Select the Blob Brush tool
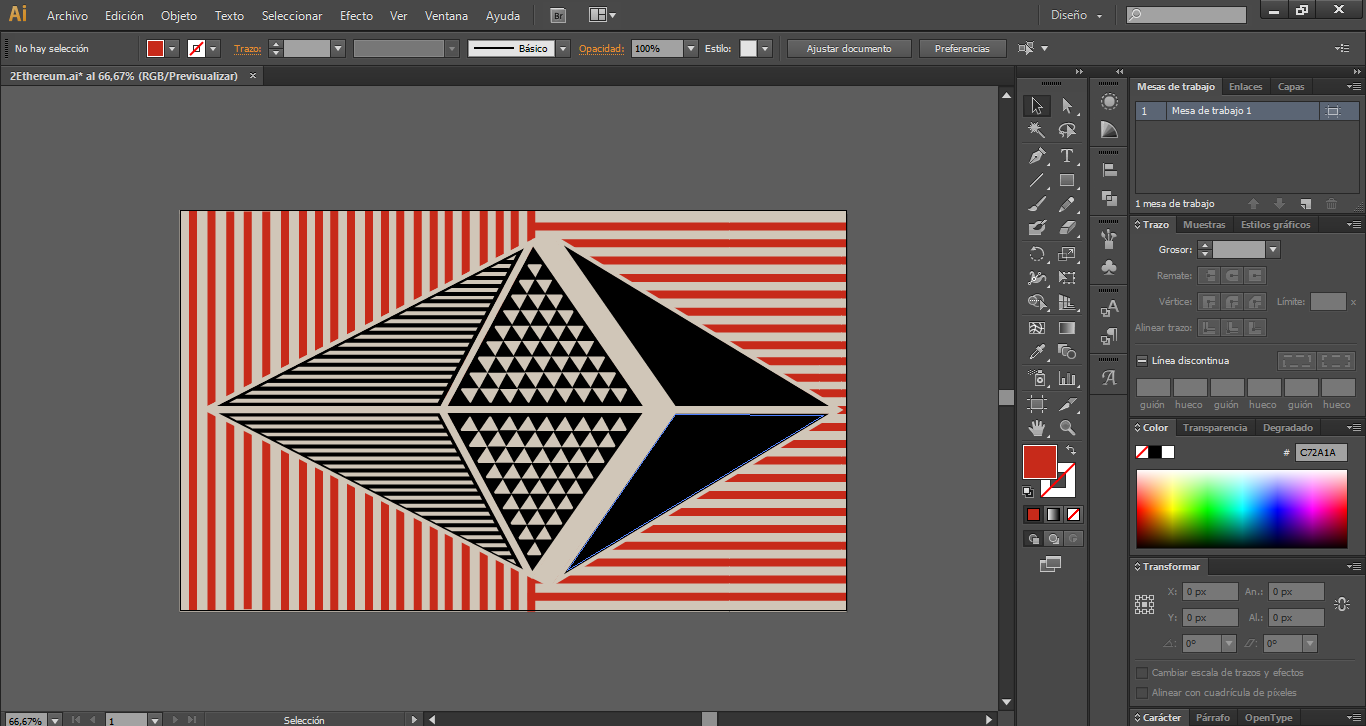Screen dimensions: 1366x726 click(1037, 229)
